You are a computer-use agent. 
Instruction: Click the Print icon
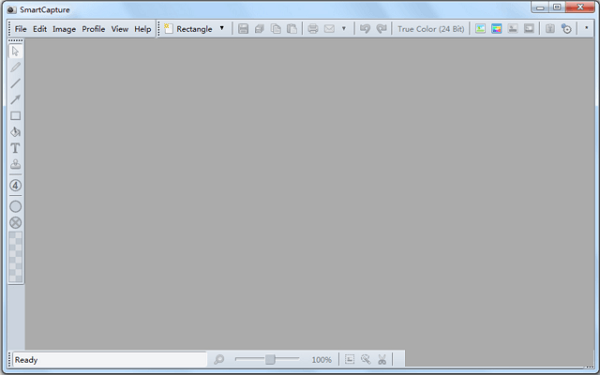point(313,29)
